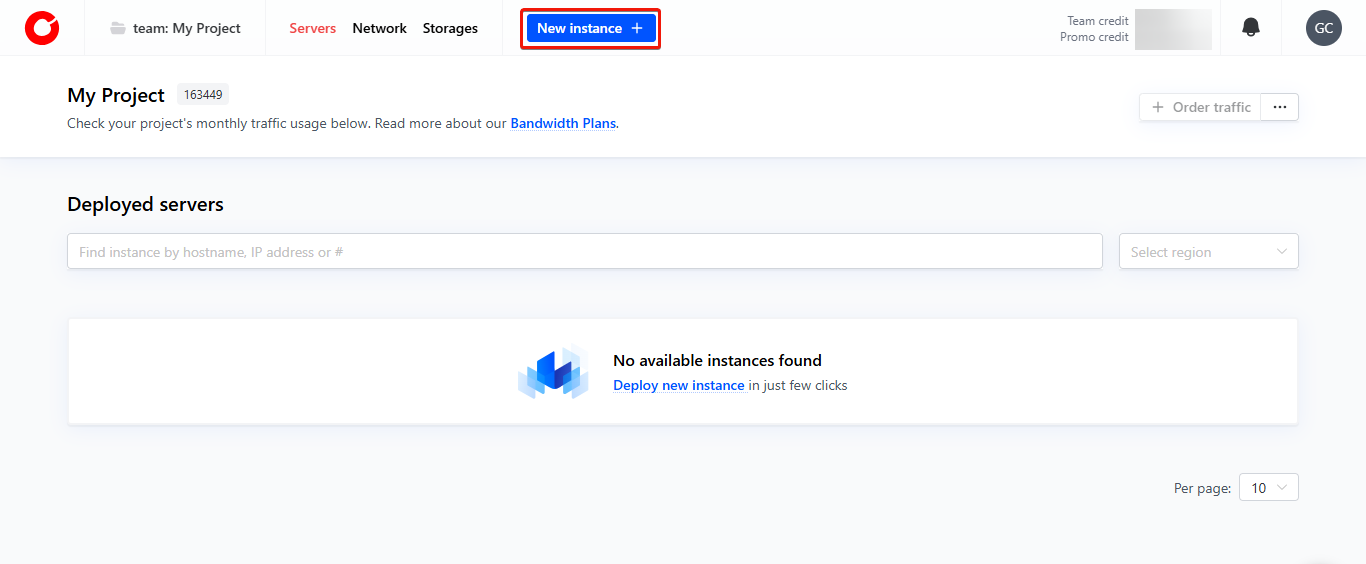1366x564 pixels.
Task: Focus the find instance search field
Action: [584, 252]
